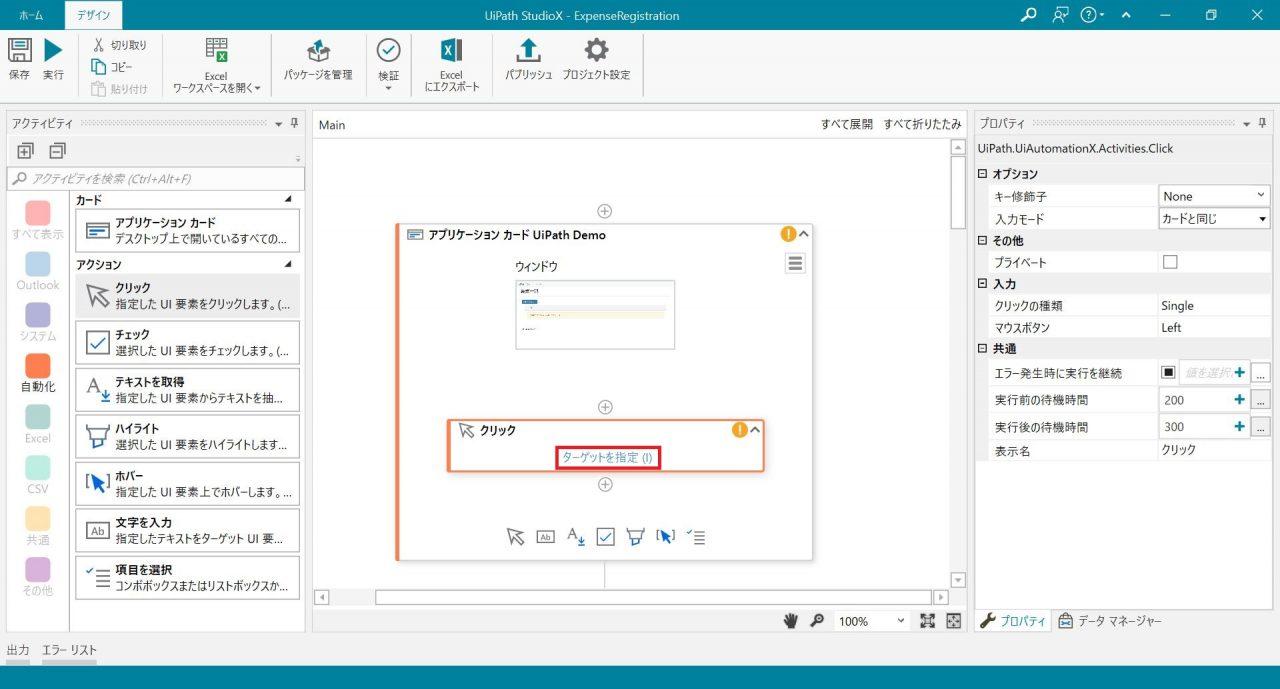Click the magnifier zoom icon in designer footer
The width and height of the screenshot is (1280, 689).
pyautogui.click(x=817, y=621)
